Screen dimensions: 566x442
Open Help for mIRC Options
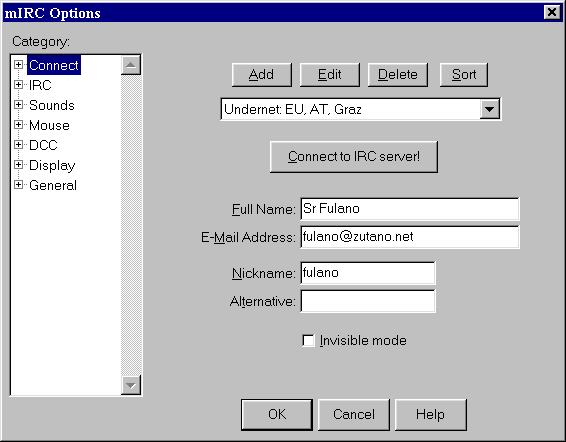[431, 415]
